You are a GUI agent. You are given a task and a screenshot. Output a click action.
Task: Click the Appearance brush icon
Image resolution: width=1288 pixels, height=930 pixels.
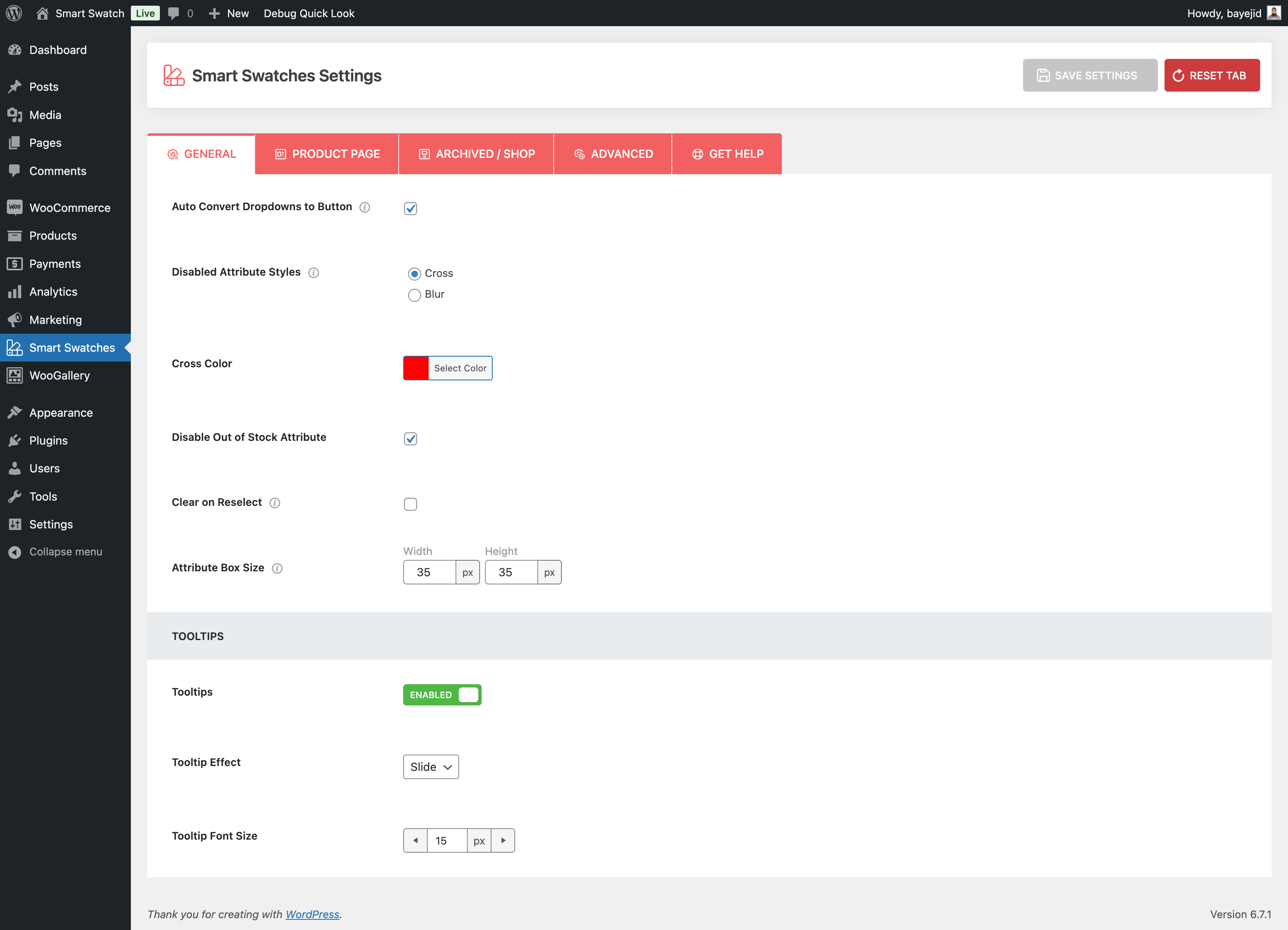coord(15,413)
